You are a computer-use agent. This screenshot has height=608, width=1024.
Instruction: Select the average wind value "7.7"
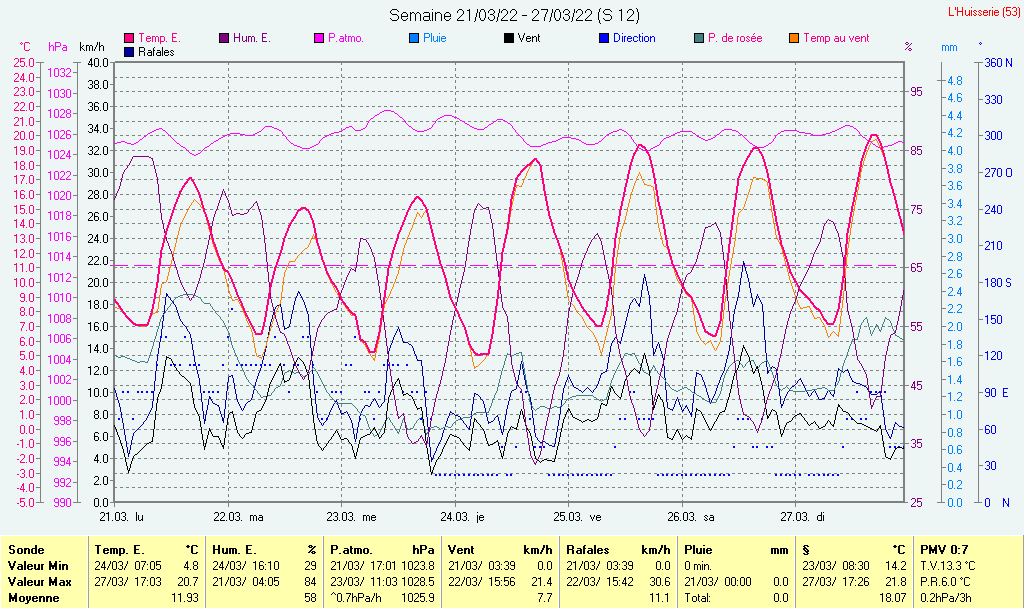(545, 598)
